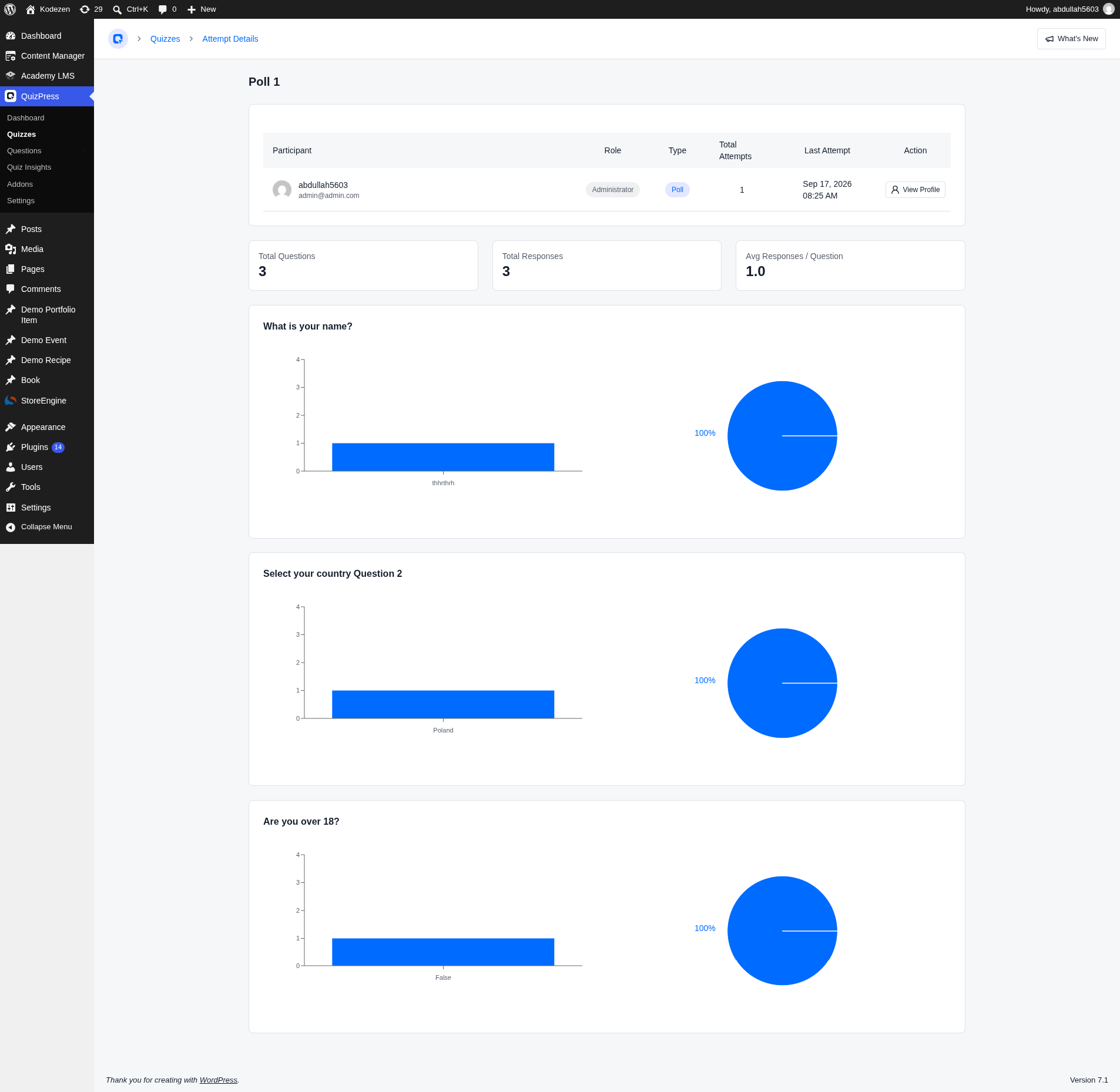1120x1092 pixels.
Task: Click the False bar in over-18 chart
Action: (443, 952)
